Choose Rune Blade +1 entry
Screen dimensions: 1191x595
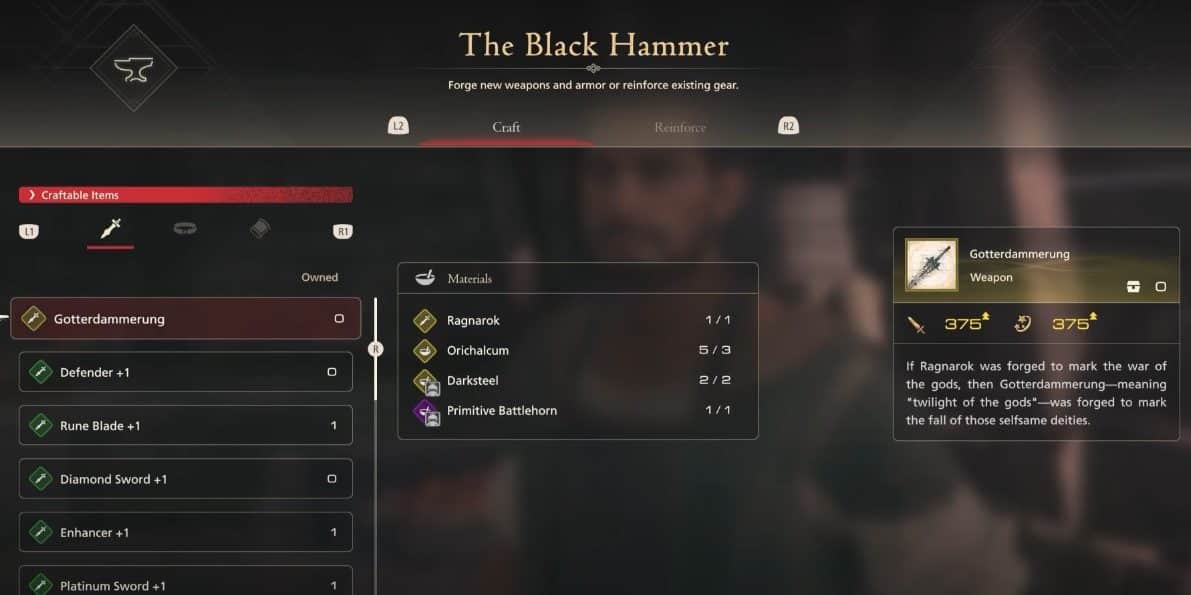pyautogui.click(x=185, y=426)
